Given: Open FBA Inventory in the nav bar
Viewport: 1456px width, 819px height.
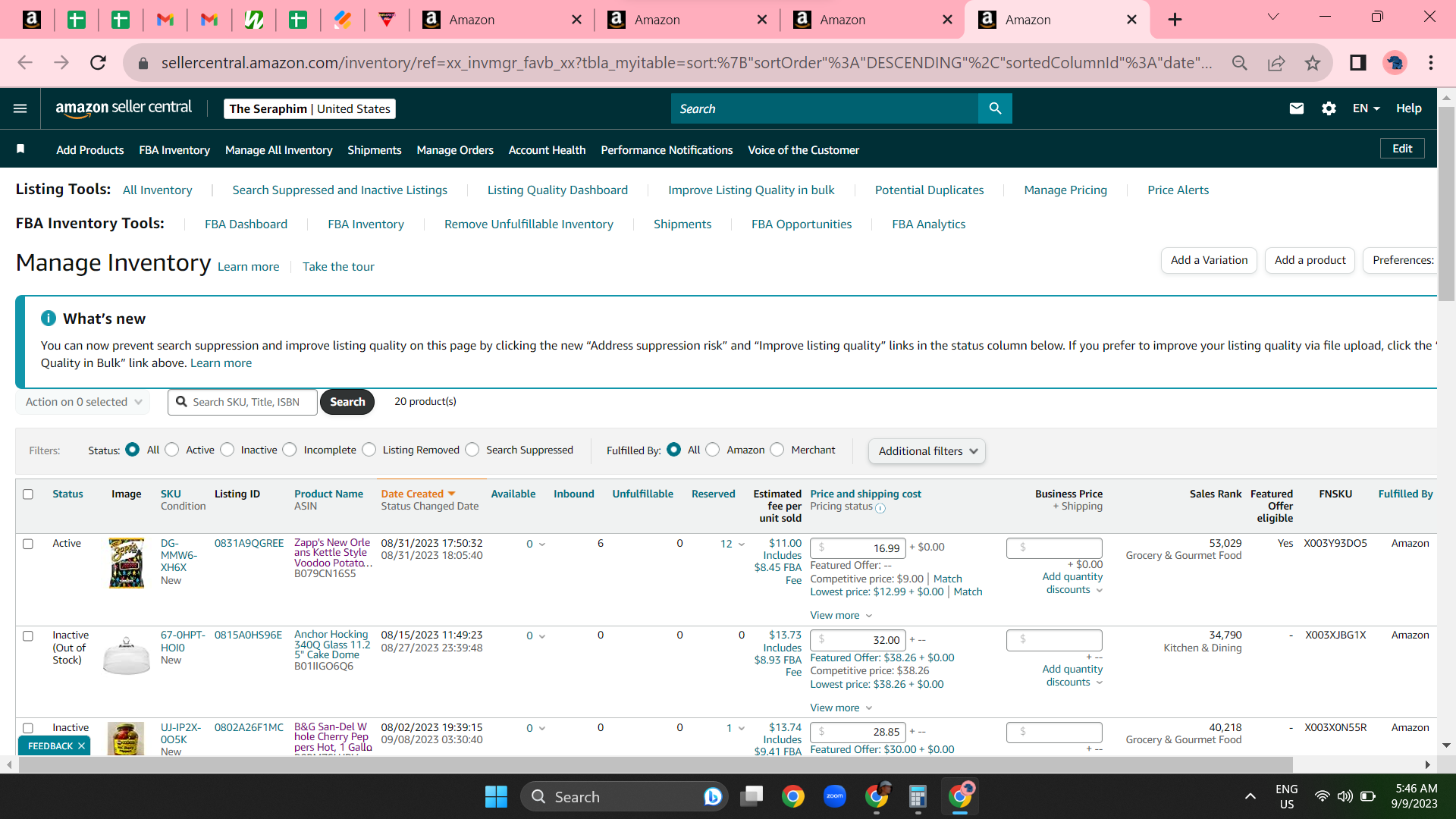Looking at the screenshot, I should (174, 150).
